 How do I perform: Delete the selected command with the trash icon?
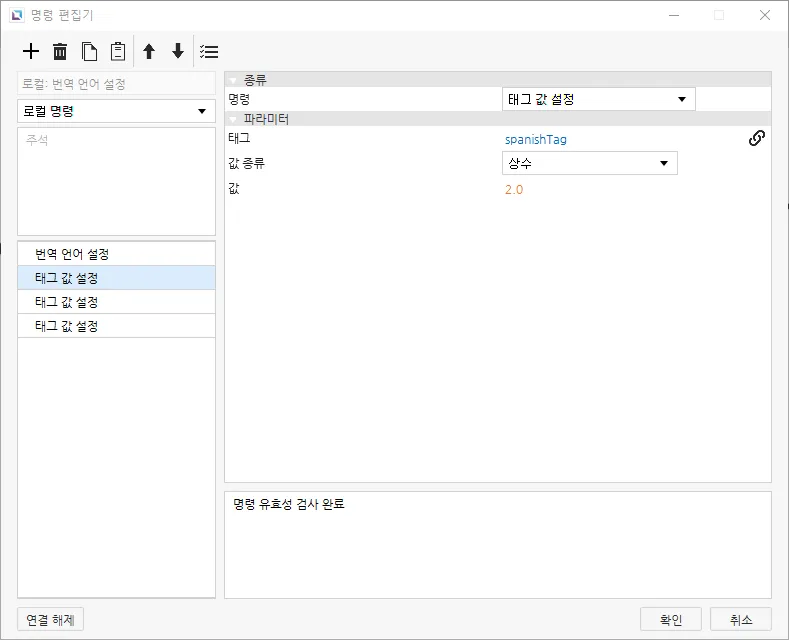click(60, 51)
